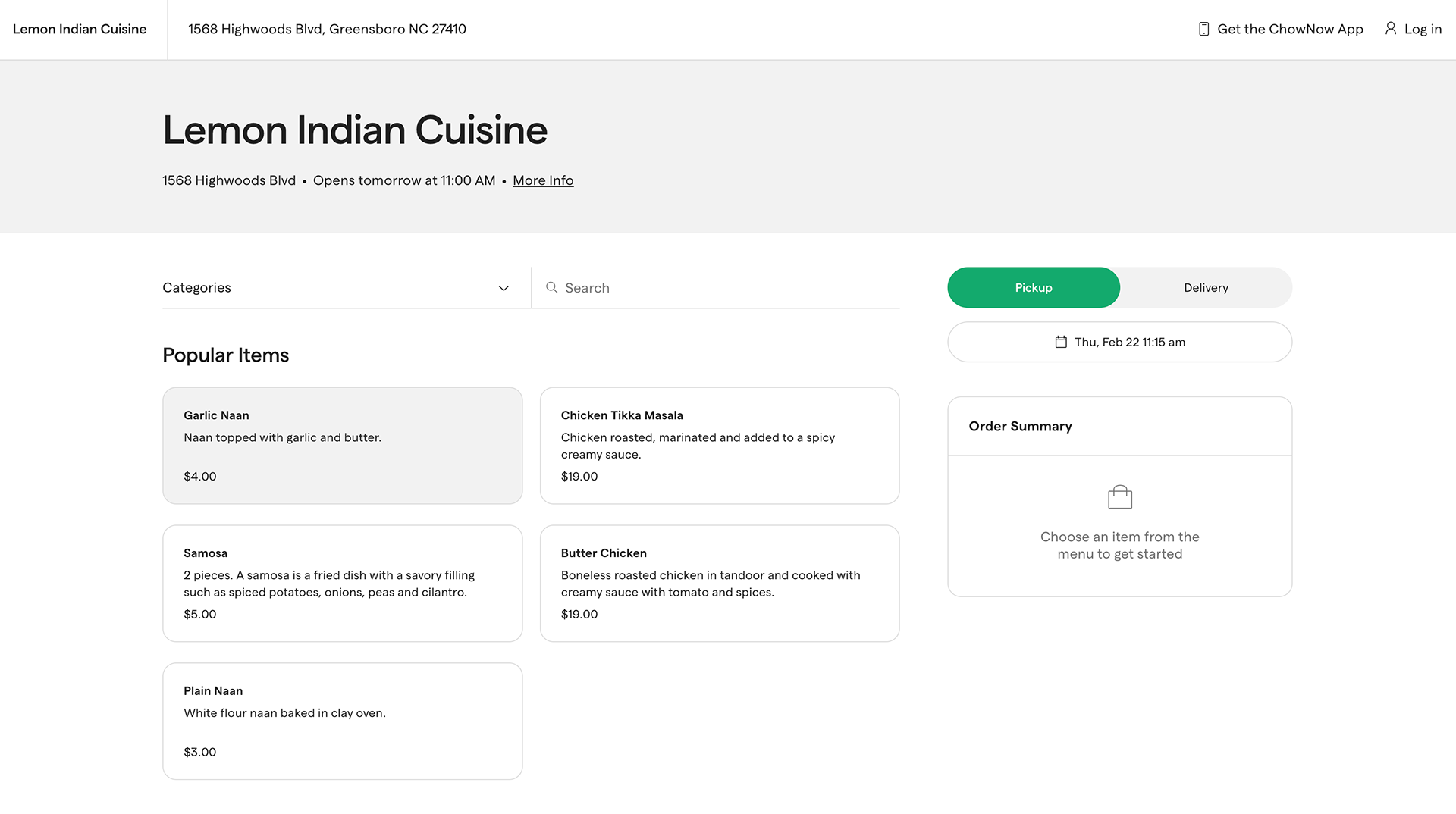Select the Pickup order option

pos(1034,287)
